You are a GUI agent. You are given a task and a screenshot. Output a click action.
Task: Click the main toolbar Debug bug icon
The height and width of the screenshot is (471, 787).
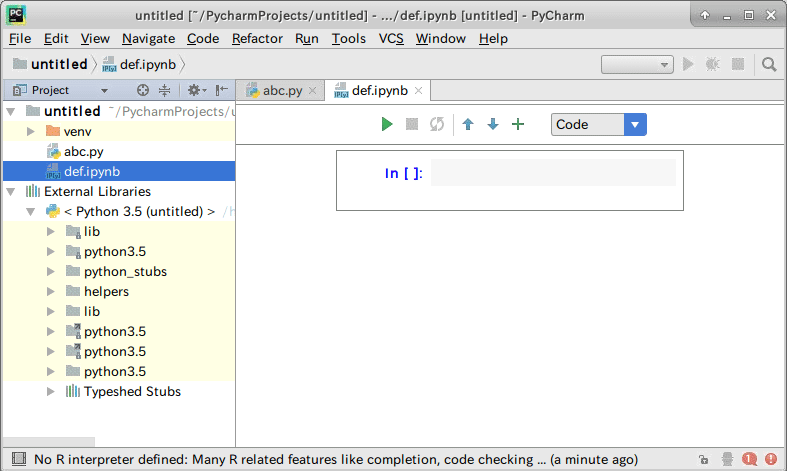[x=713, y=64]
